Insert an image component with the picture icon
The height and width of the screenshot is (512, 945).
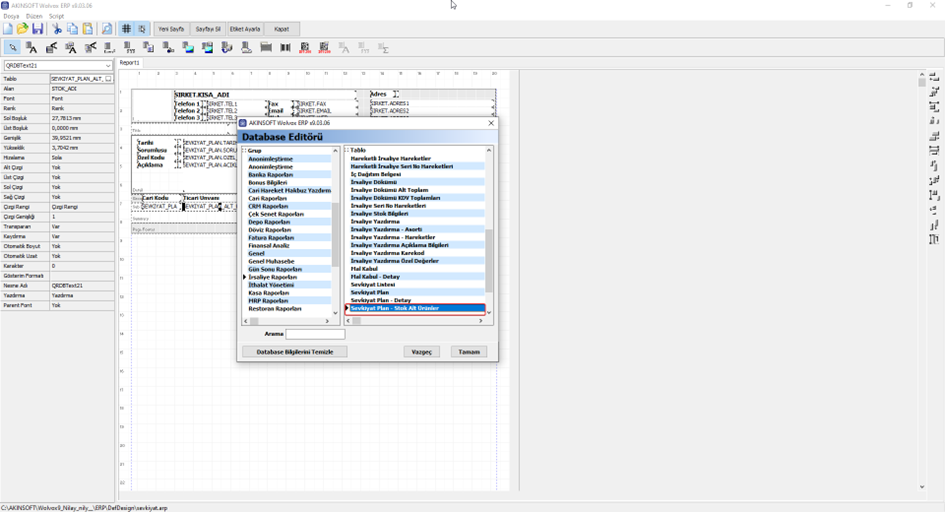(x=188, y=48)
